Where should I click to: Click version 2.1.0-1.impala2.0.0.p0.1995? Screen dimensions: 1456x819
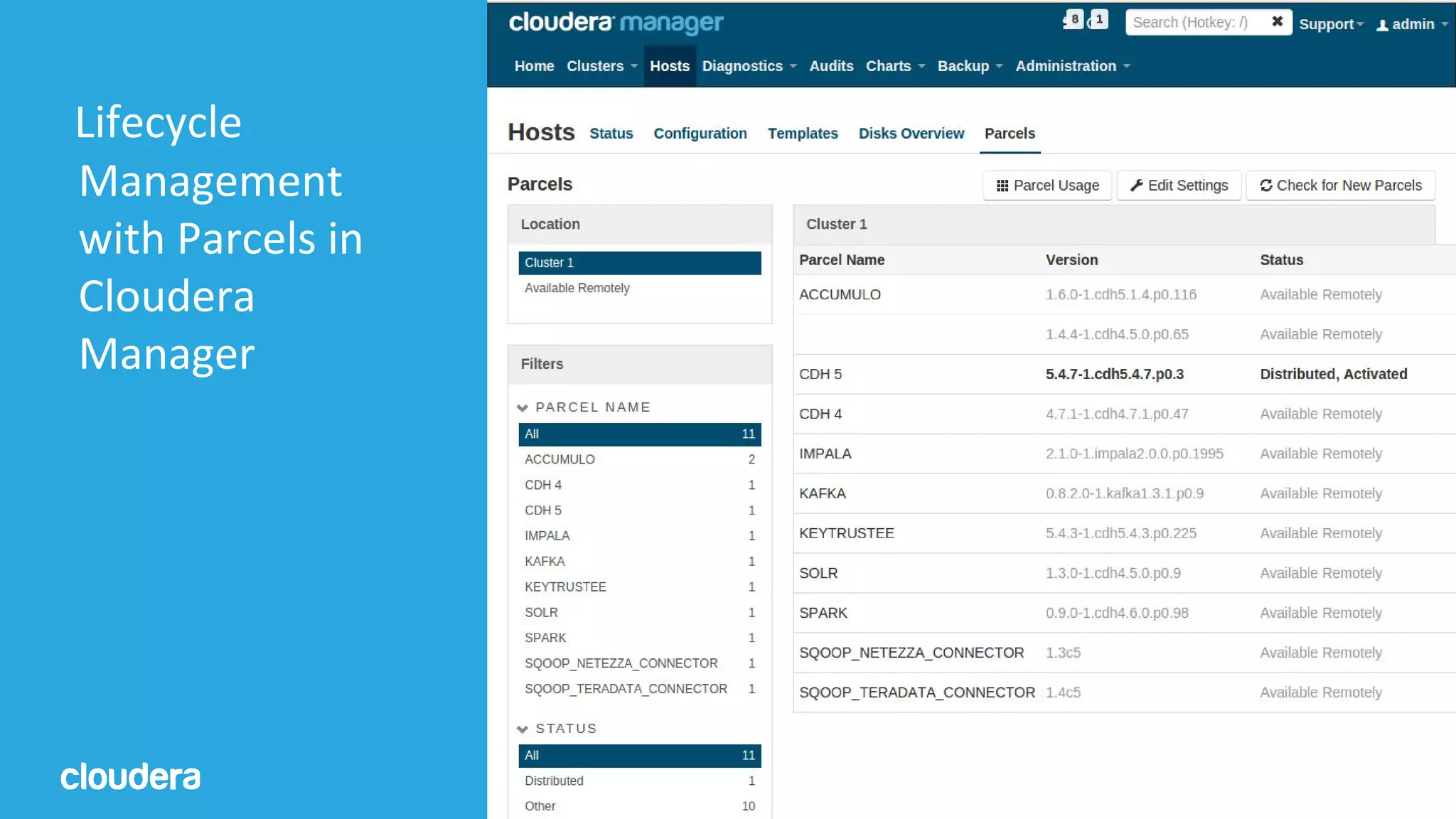point(1134,454)
